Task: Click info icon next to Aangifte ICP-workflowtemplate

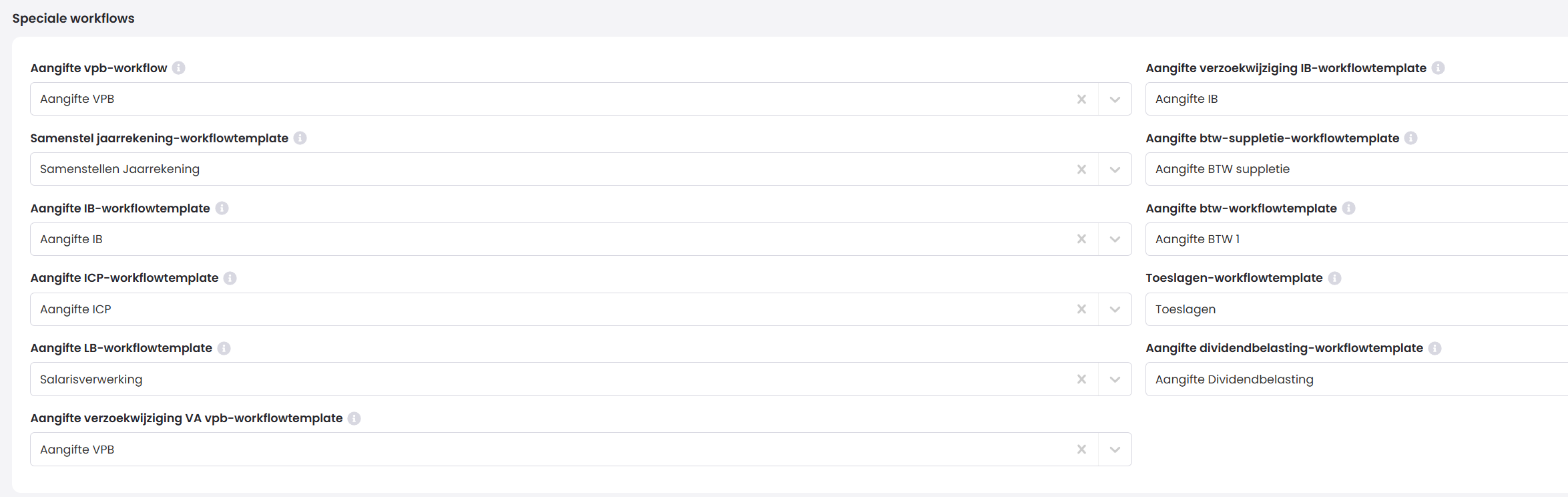Action: (x=230, y=278)
